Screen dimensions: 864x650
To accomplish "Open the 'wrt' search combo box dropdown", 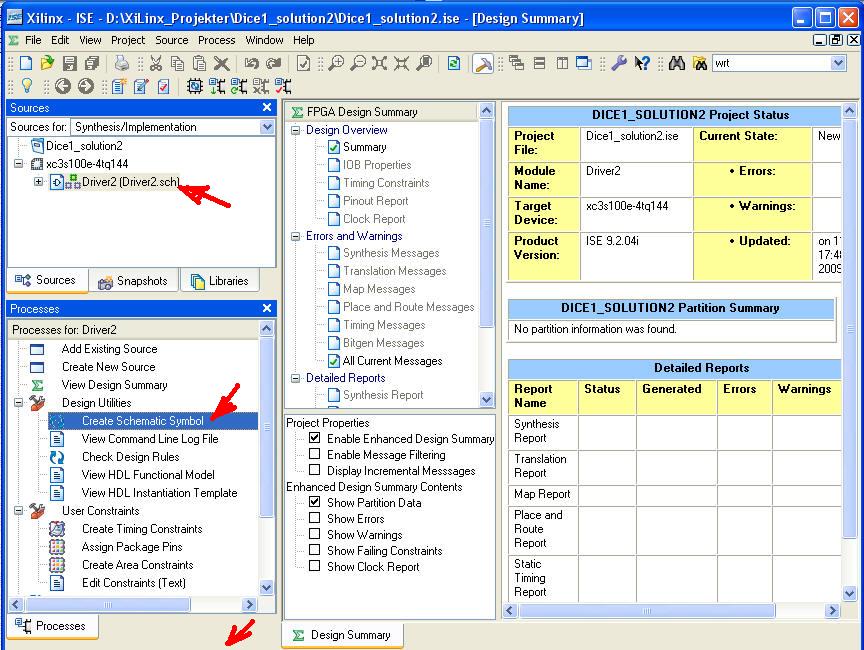I will (x=838, y=63).
